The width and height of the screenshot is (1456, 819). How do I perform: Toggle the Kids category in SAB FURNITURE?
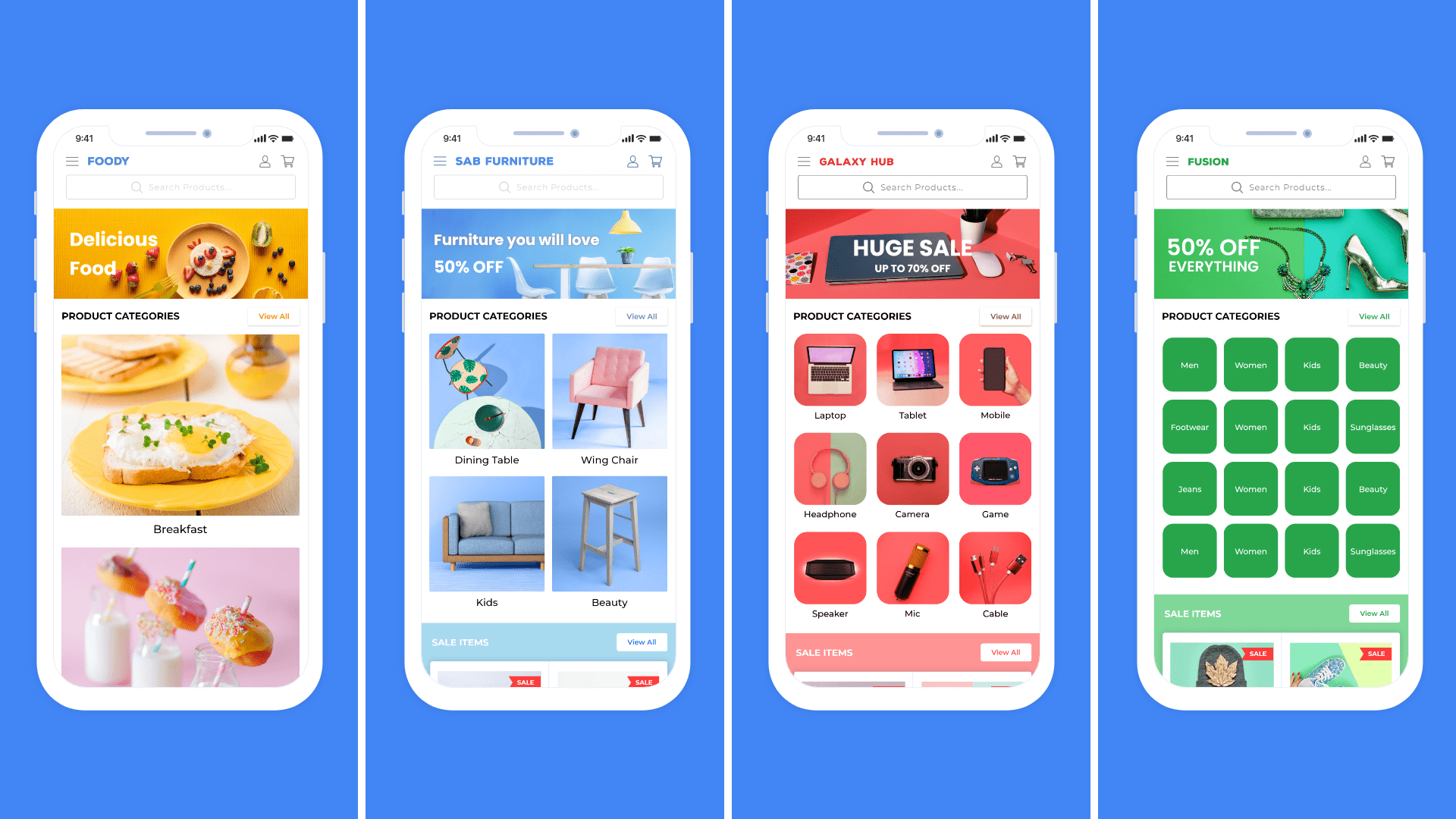tap(486, 543)
